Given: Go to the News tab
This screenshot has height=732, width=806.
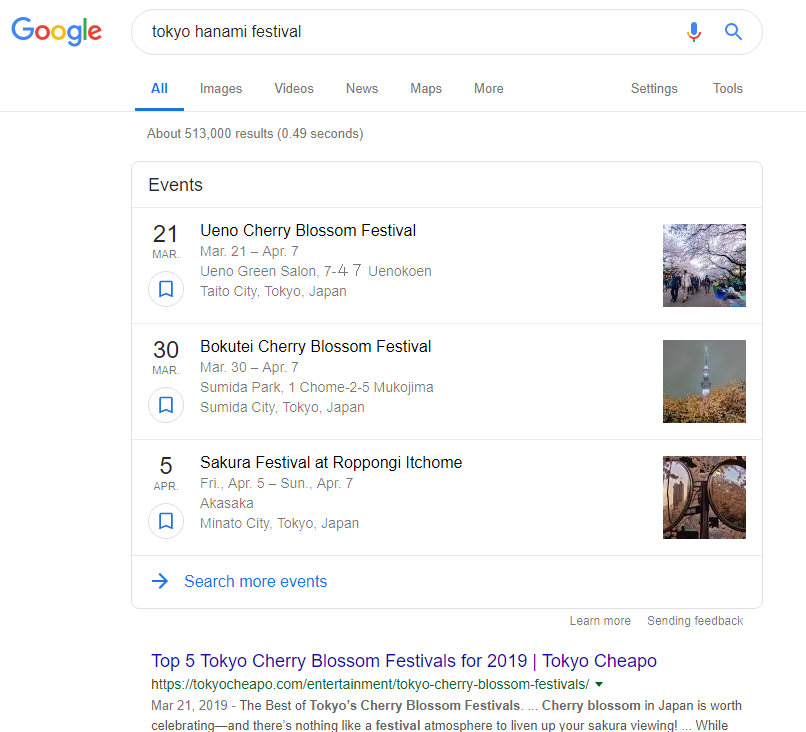Looking at the screenshot, I should pos(362,88).
